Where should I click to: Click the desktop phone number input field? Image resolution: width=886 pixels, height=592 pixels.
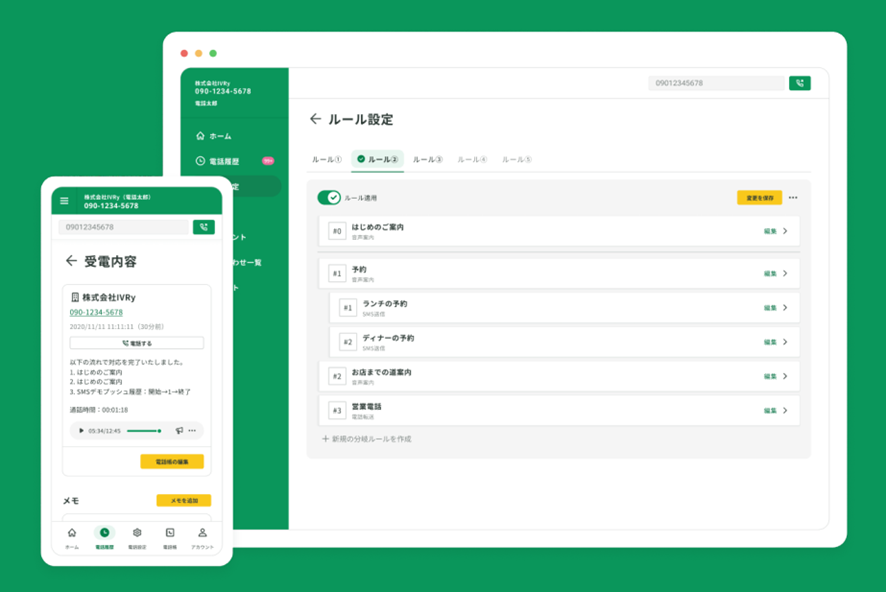(715, 83)
